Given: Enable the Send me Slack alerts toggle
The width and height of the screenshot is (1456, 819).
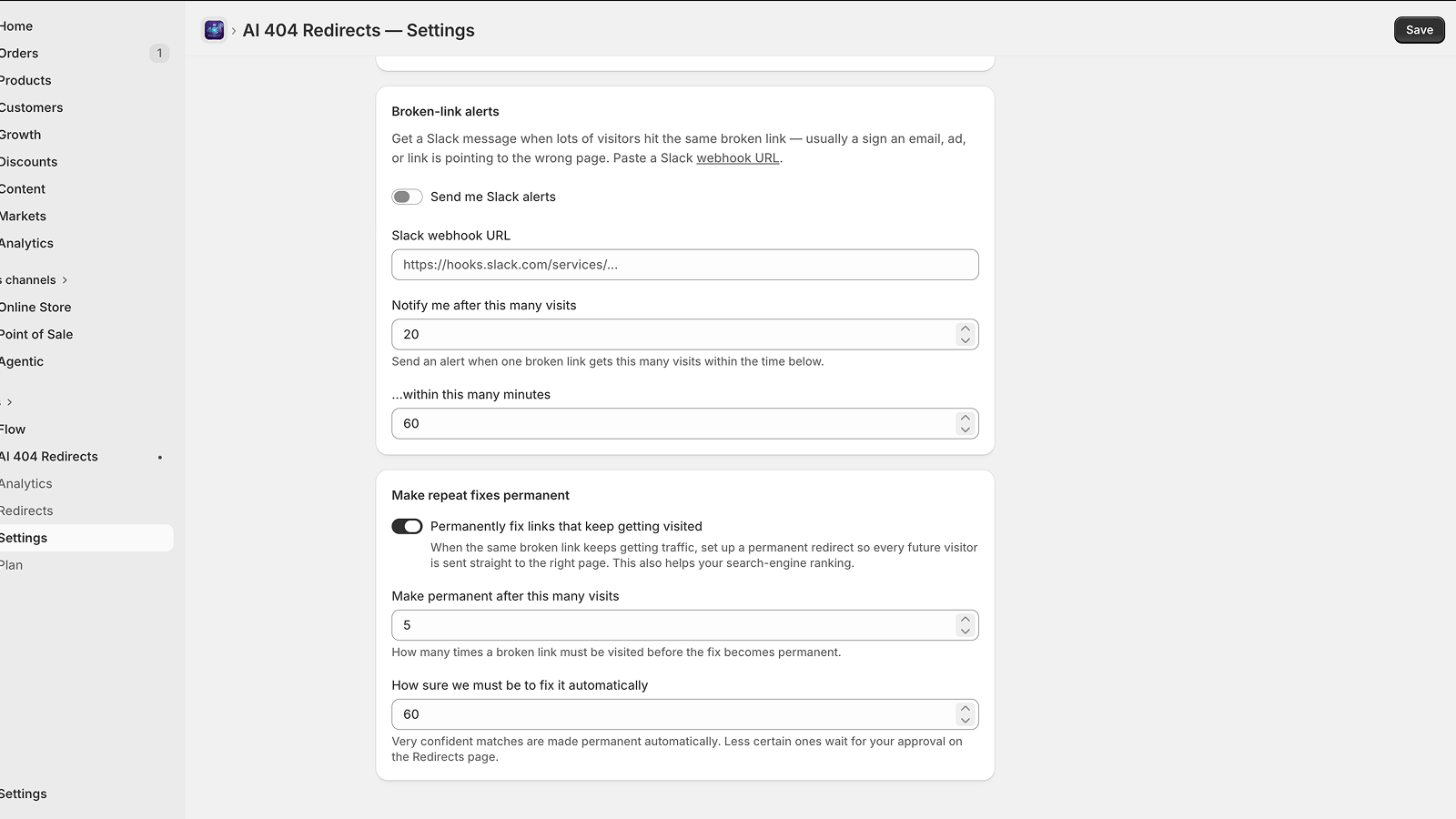Looking at the screenshot, I should (x=407, y=197).
